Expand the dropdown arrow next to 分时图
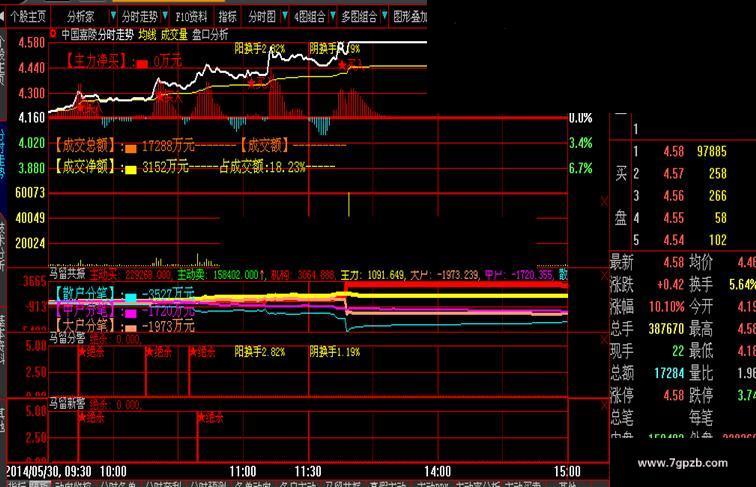The height and width of the screenshot is (487, 756). tap(284, 16)
